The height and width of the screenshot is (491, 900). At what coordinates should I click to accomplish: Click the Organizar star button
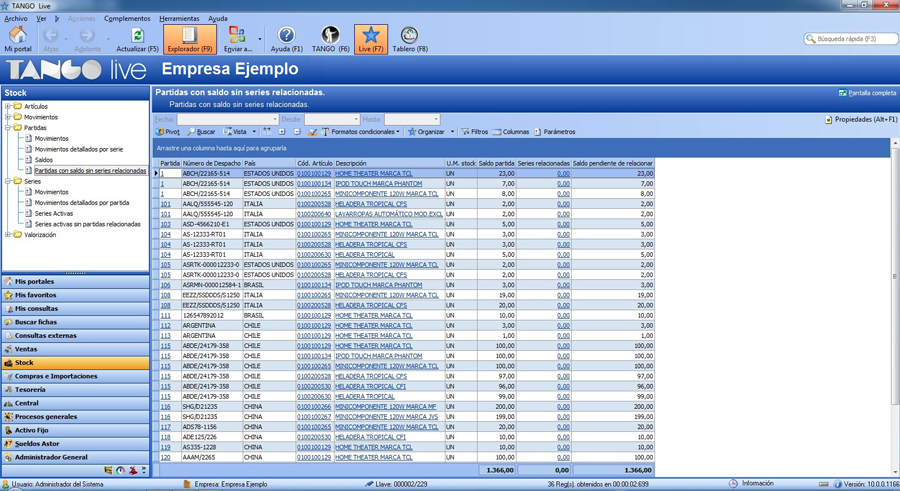tap(426, 132)
